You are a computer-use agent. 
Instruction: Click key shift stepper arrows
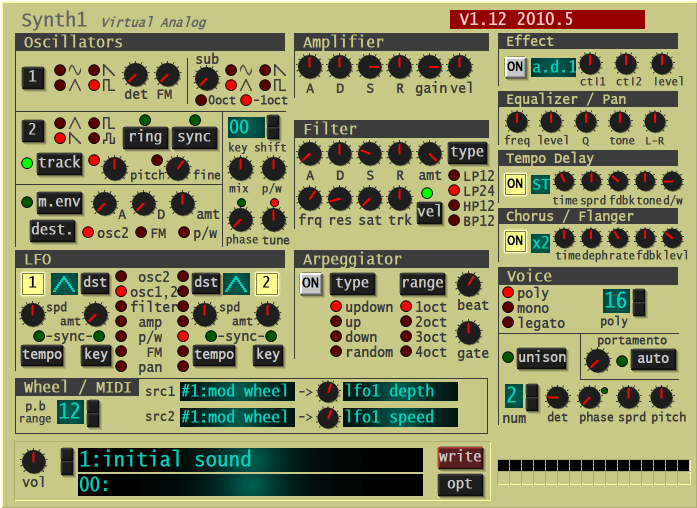[x=273, y=127]
